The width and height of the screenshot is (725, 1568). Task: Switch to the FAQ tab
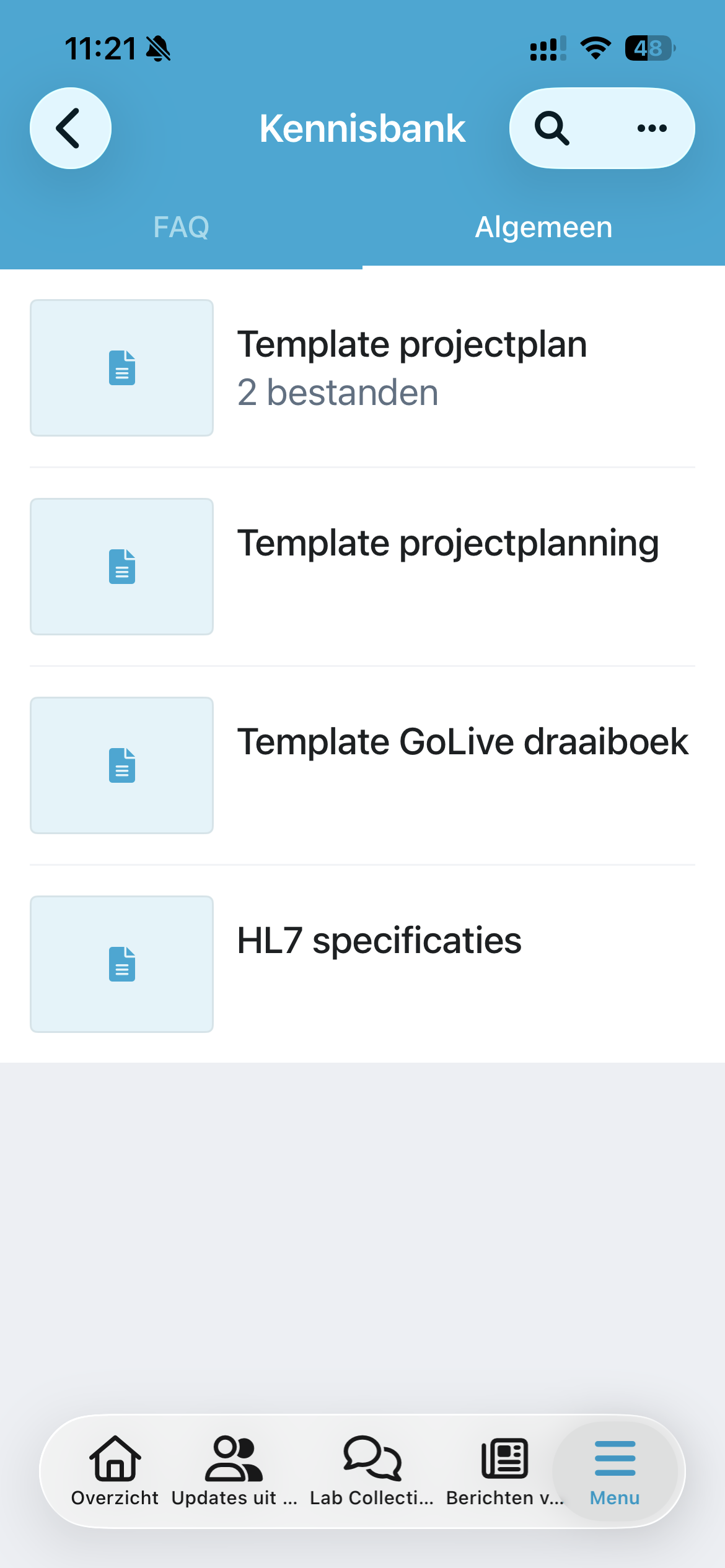tap(181, 227)
